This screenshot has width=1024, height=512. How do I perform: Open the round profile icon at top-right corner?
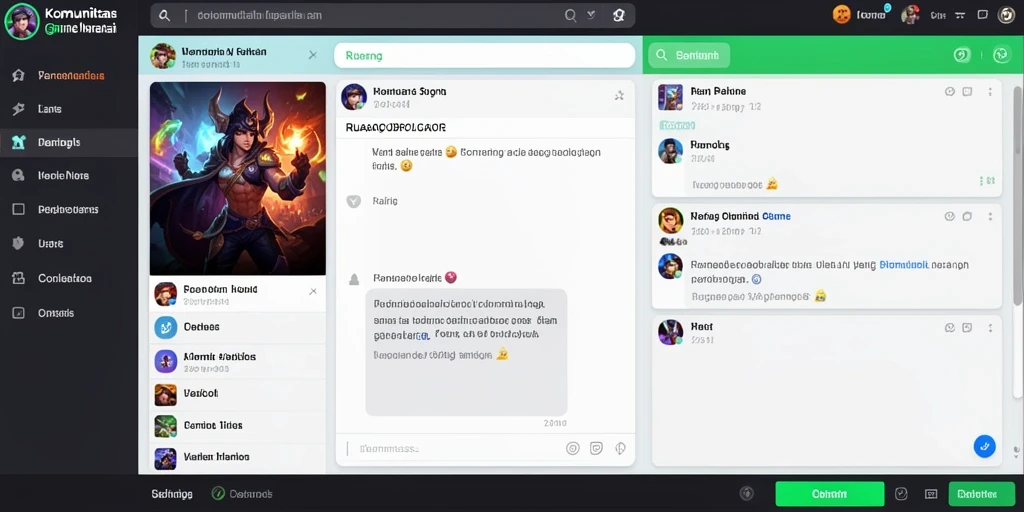1006,15
